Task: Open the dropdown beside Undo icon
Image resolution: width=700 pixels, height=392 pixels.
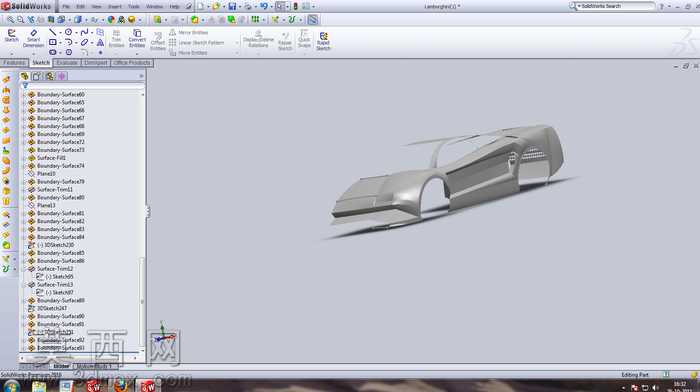Action: pyautogui.click(x=271, y=7)
